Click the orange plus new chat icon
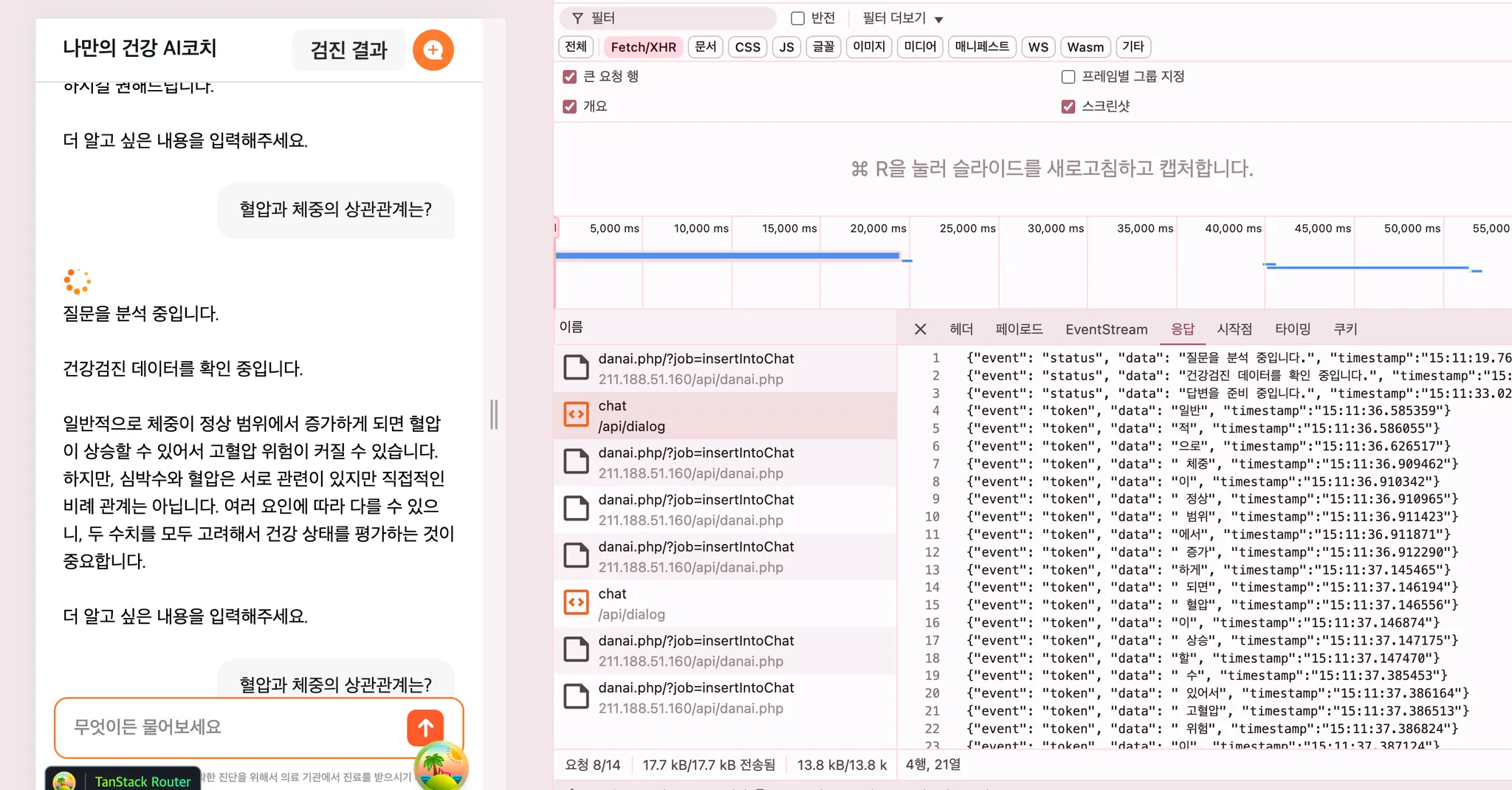Screen dimensions: 1512x790 [433, 50]
